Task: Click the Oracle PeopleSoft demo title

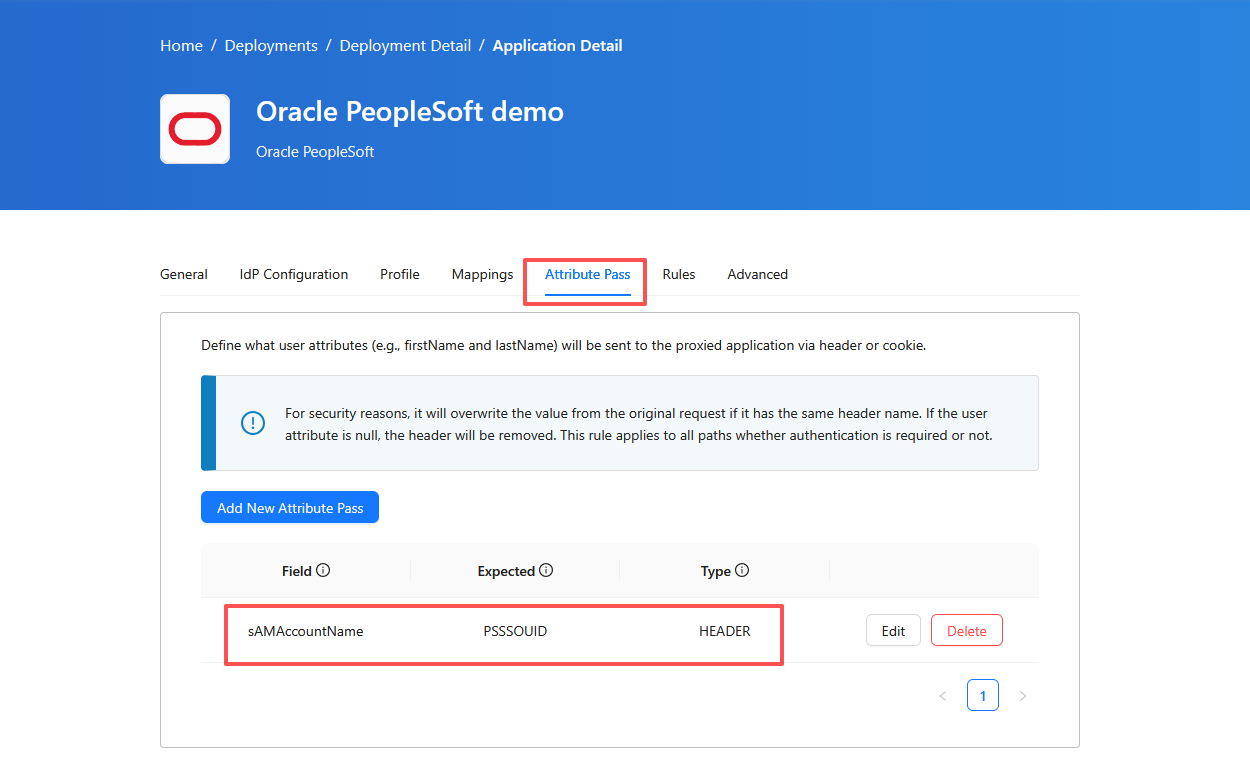Action: pyautogui.click(x=410, y=111)
